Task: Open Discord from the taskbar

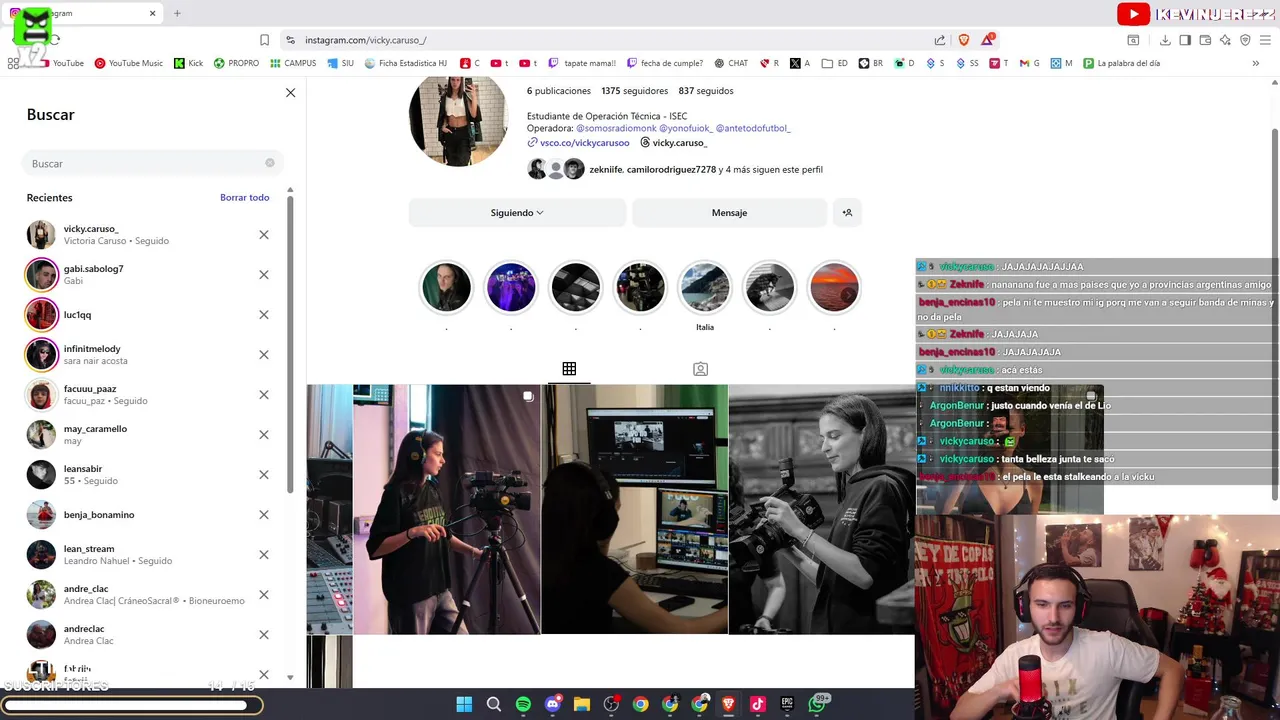Action: [553, 704]
